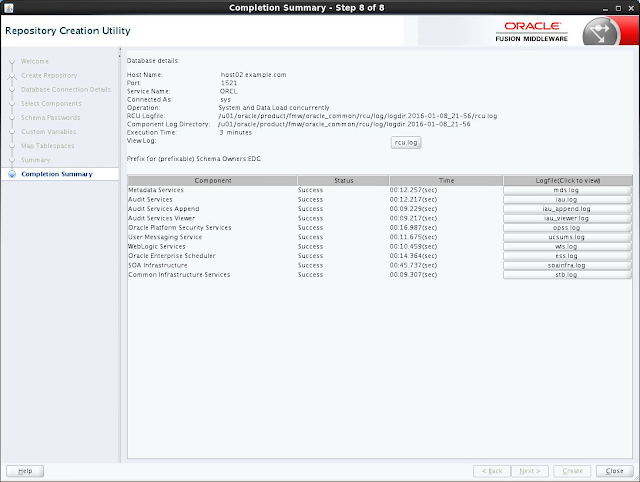Open the opss.log logfile

coord(567,228)
